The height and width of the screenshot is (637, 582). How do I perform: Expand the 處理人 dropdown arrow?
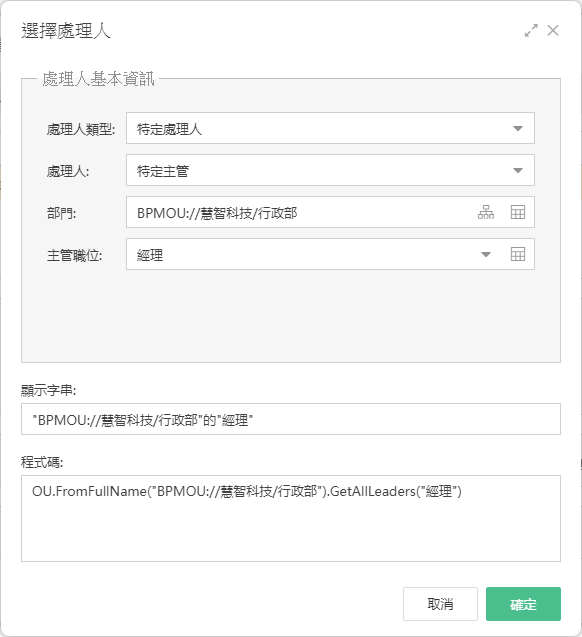518,170
